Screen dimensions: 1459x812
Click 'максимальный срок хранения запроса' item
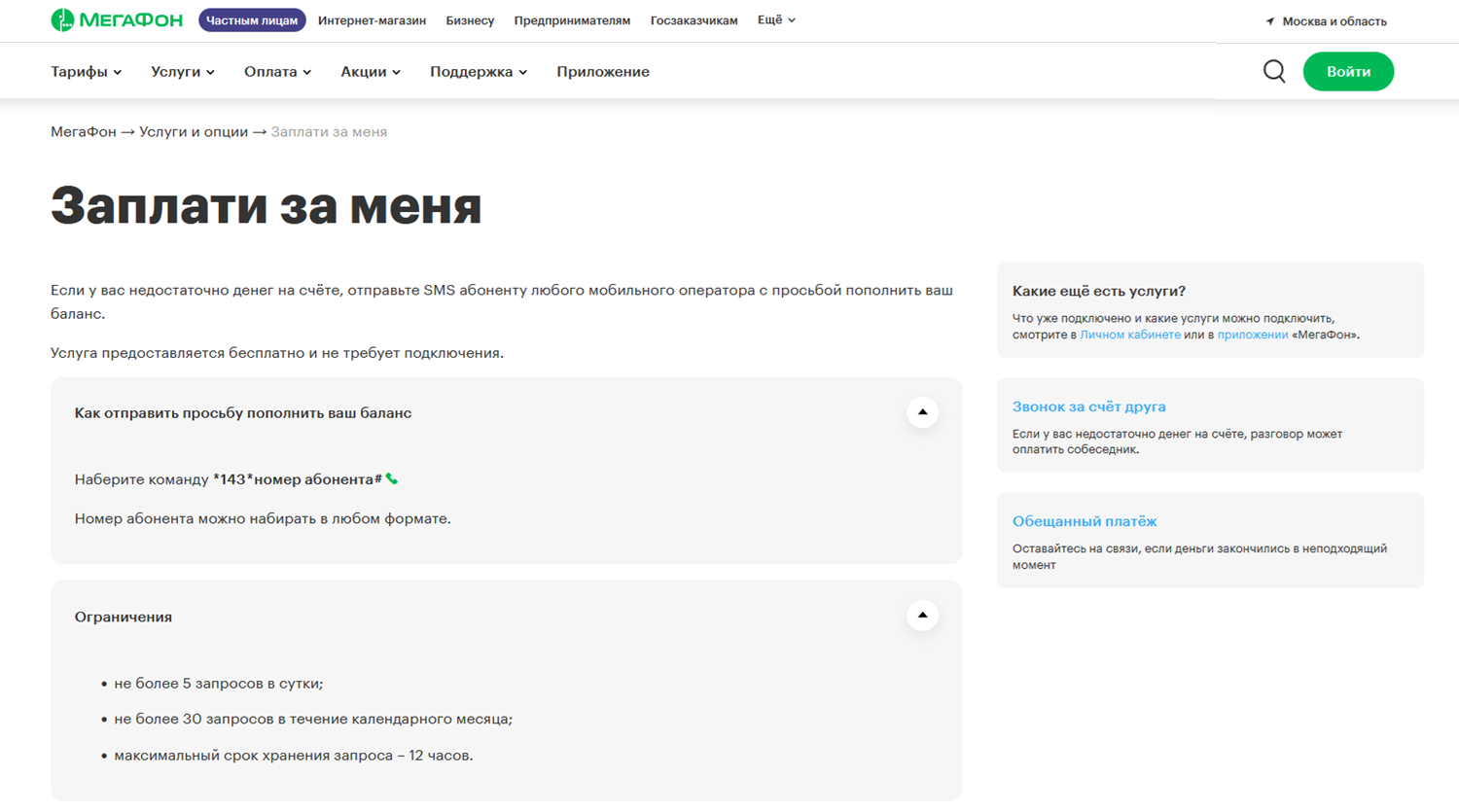point(294,756)
